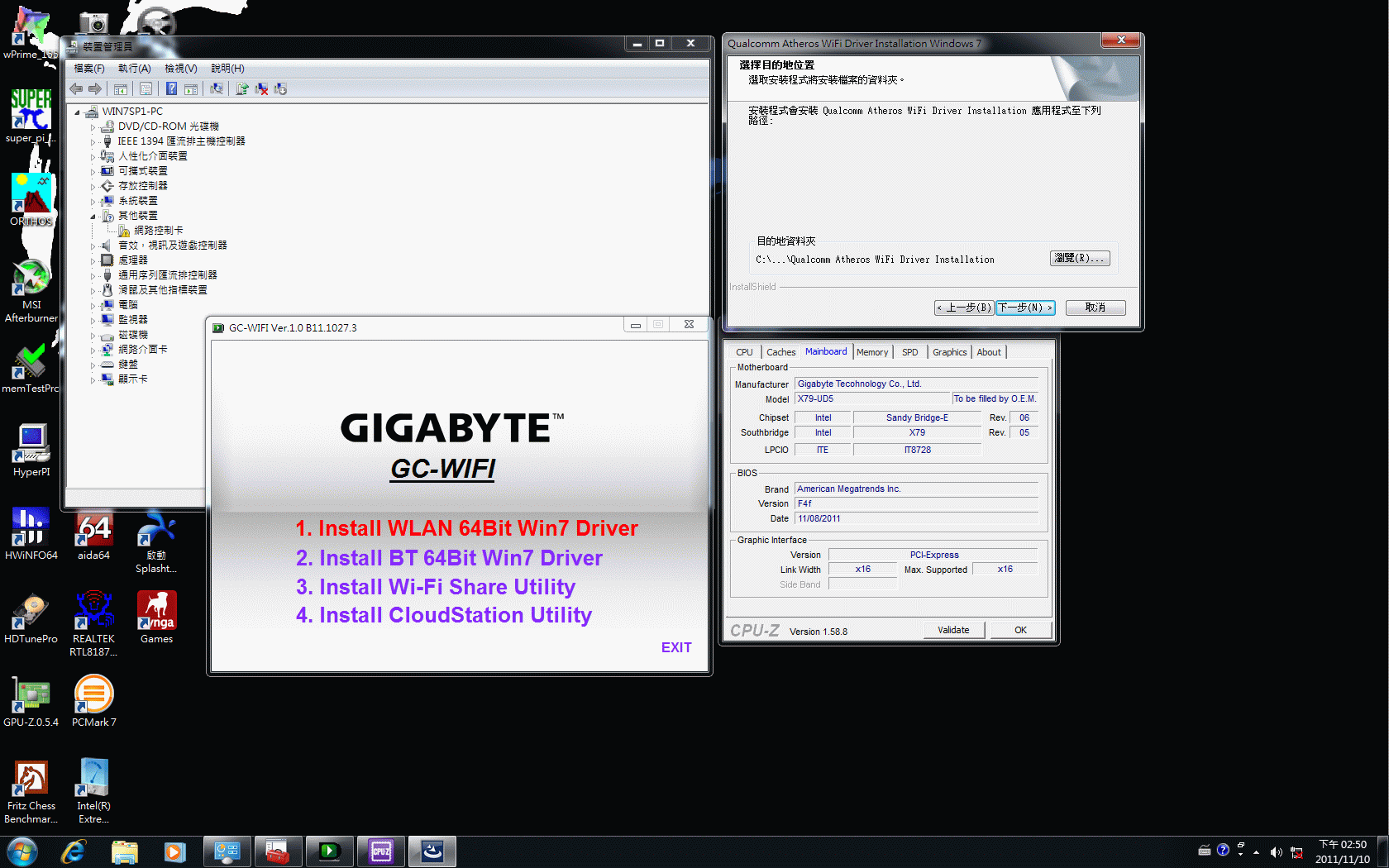
Task: Open the HWiNFO64 desktop shortcut
Action: (x=31, y=534)
